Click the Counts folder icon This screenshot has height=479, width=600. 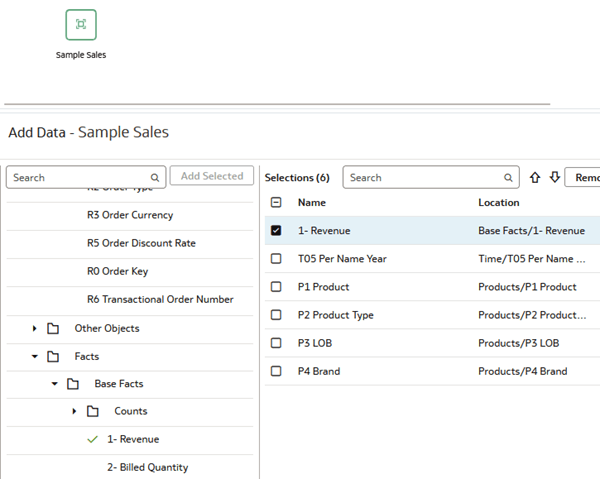click(93, 411)
